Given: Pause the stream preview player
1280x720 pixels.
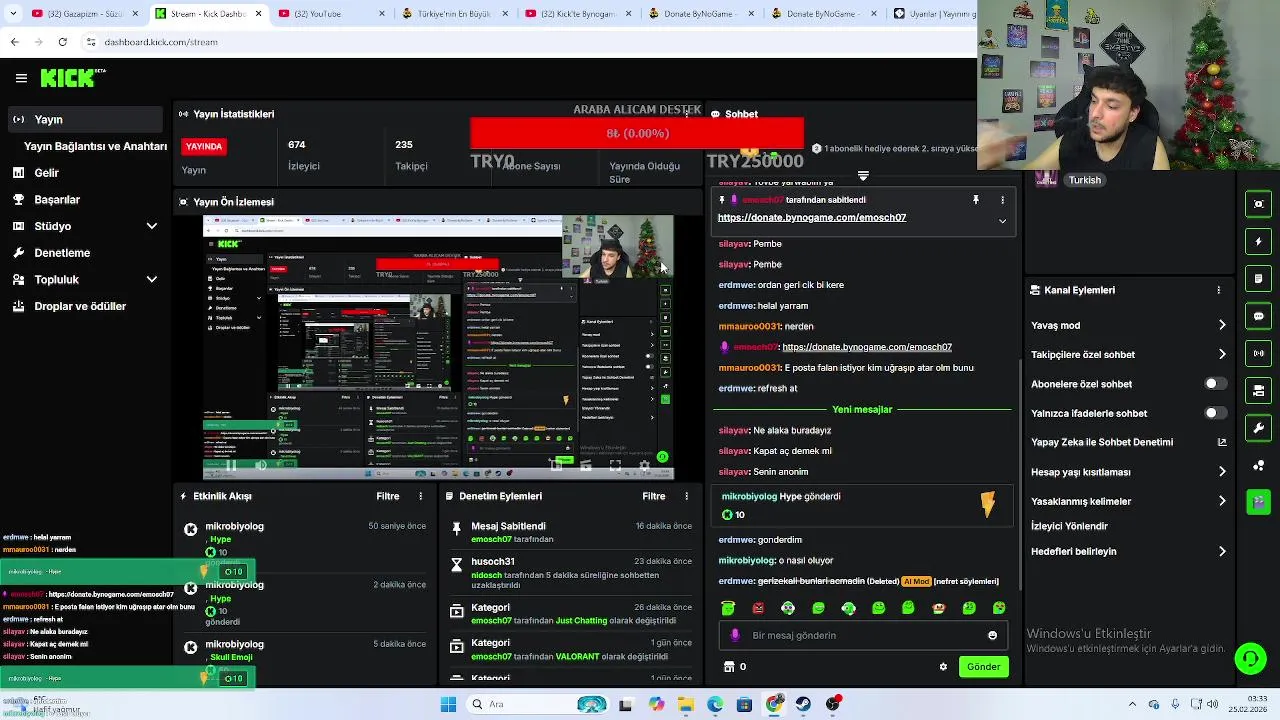Looking at the screenshot, I should point(231,465).
